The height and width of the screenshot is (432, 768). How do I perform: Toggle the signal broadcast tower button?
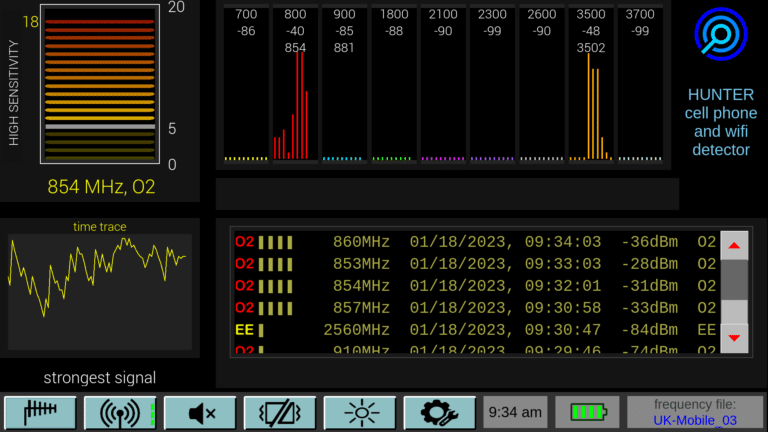coord(120,413)
